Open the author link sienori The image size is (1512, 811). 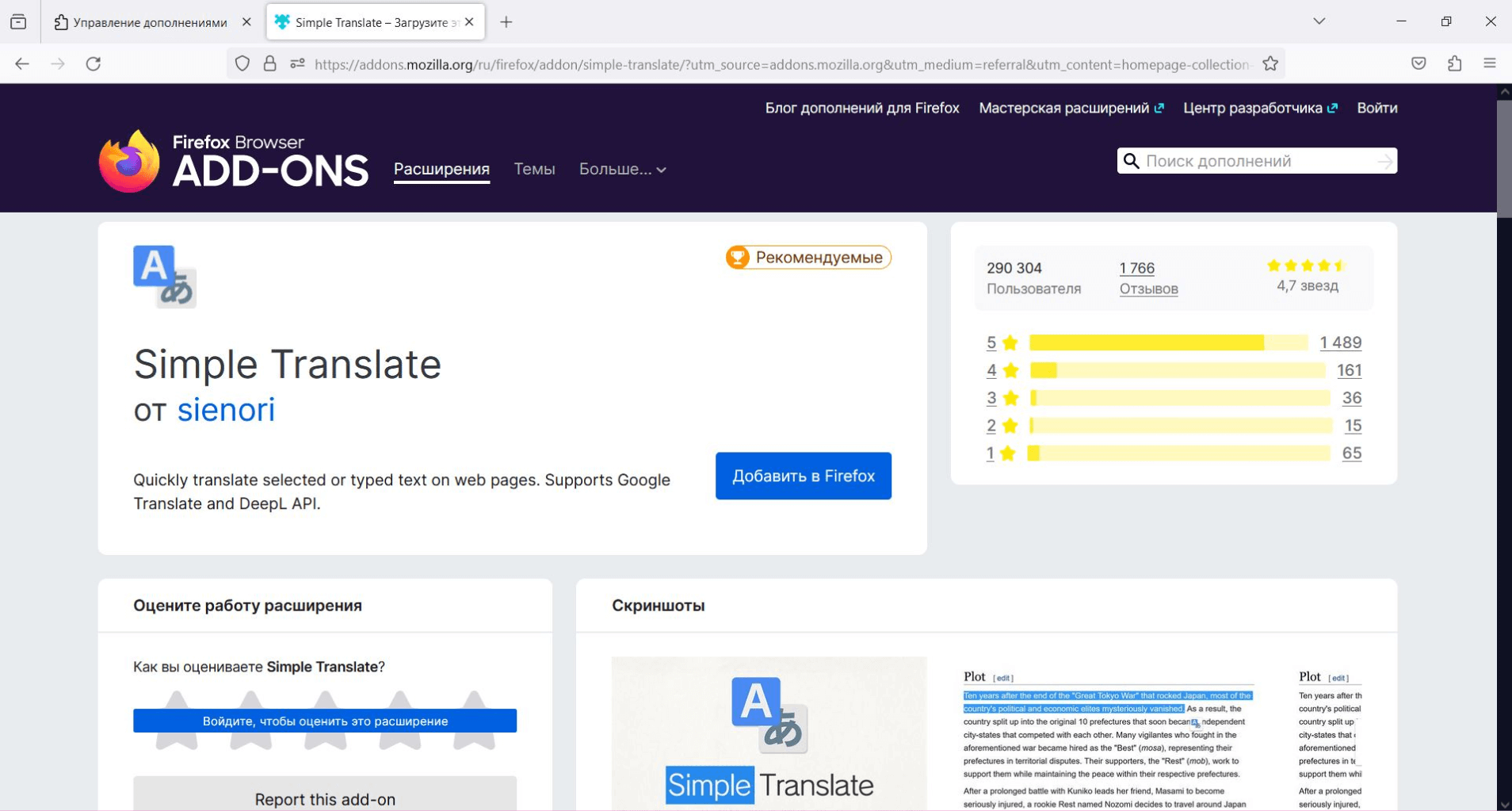click(226, 410)
